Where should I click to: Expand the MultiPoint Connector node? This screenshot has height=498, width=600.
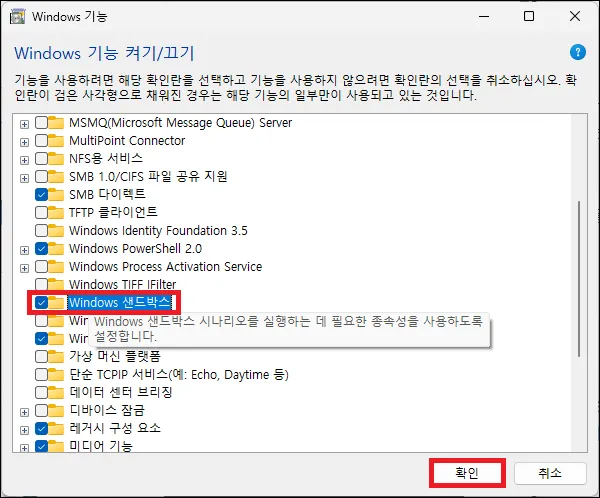(24, 142)
